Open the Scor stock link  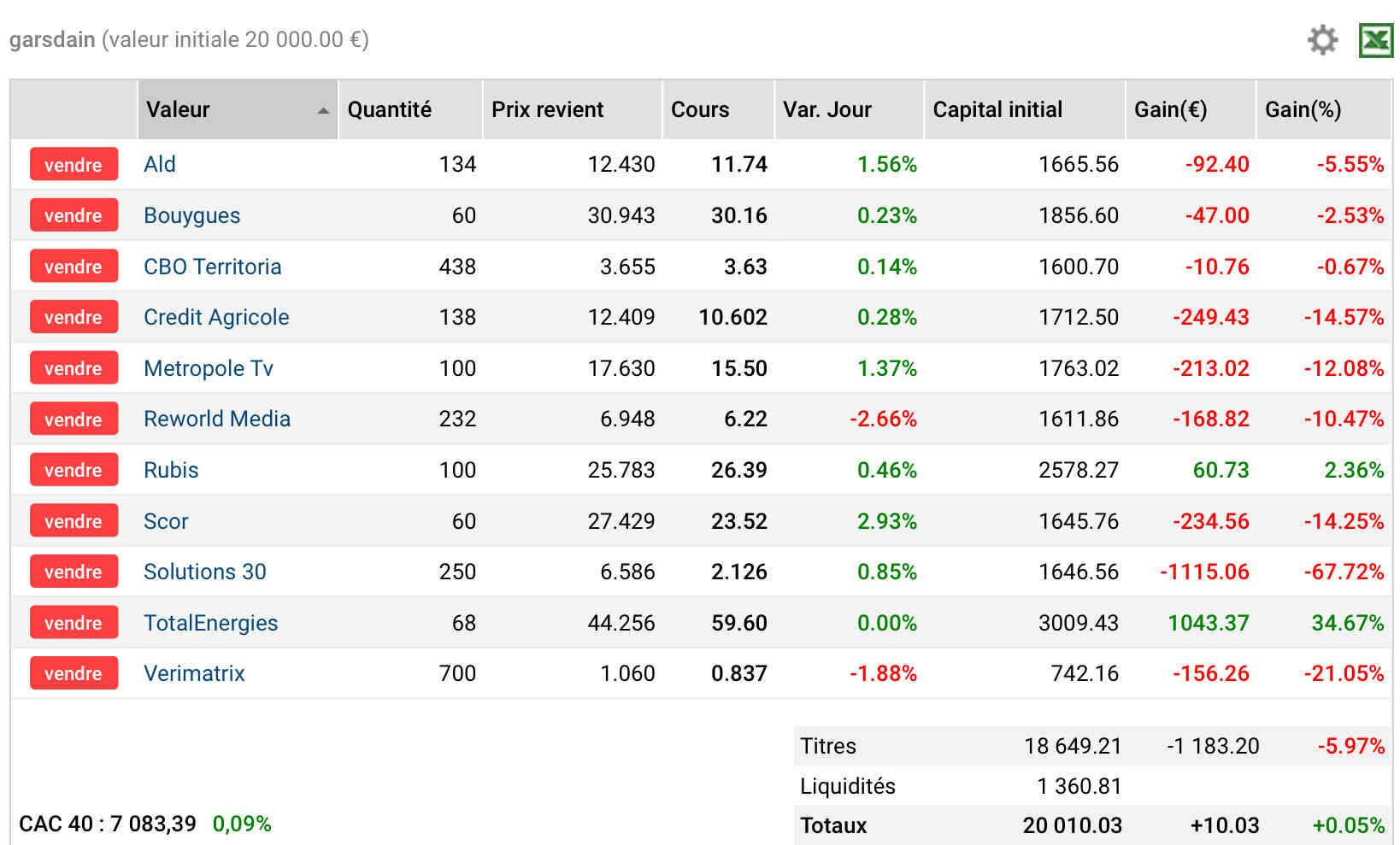click(x=166, y=521)
